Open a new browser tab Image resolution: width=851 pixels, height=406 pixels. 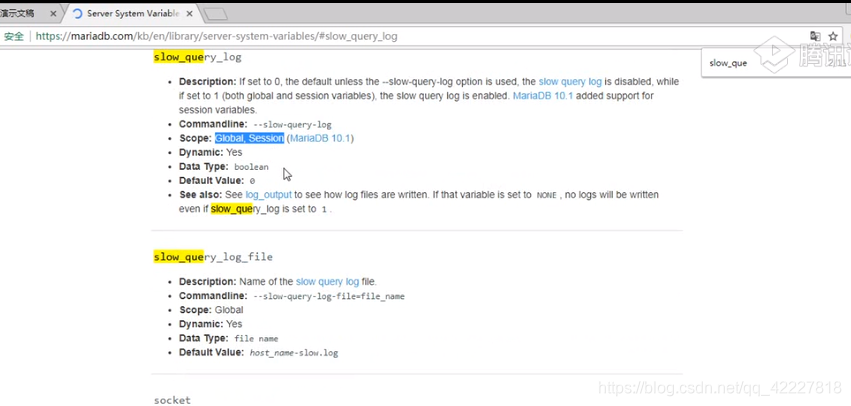(x=215, y=14)
